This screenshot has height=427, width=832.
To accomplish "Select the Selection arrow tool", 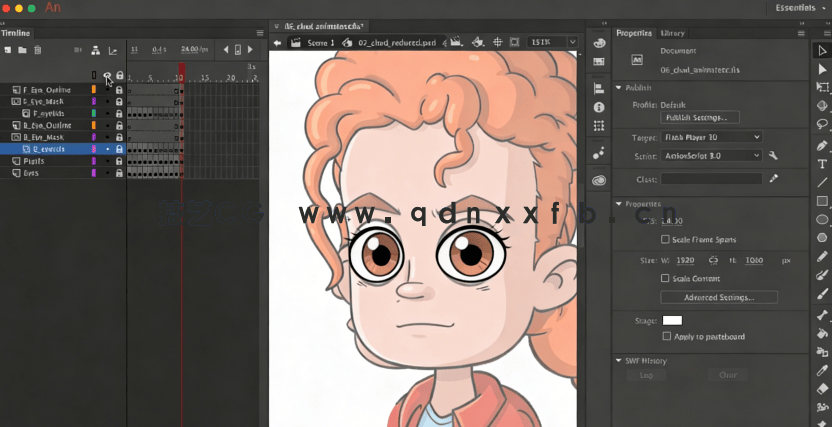I will click(822, 50).
